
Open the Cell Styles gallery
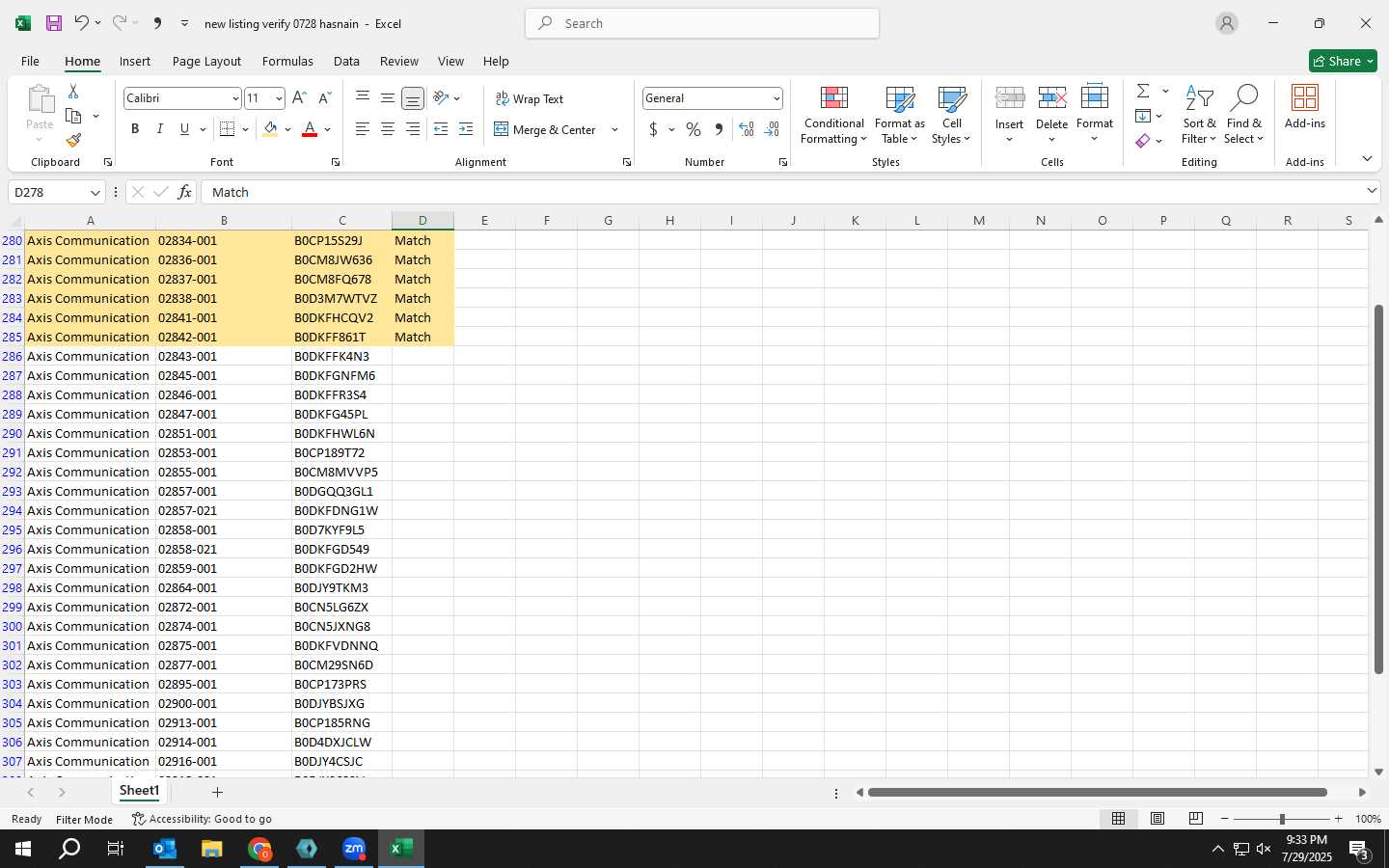coord(952,116)
